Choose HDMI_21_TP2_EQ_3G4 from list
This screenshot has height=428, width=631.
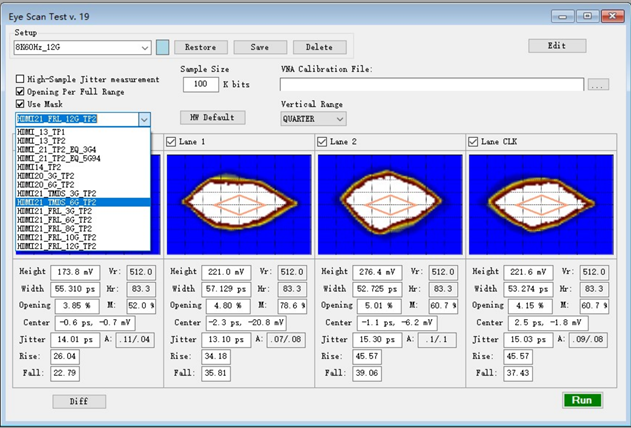click(83, 150)
